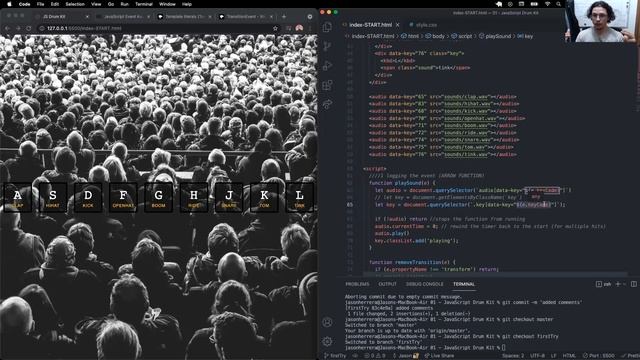This screenshot has height=360, width=640.
Task: Open the browser three-dot menu
Action: (x=310, y=28)
